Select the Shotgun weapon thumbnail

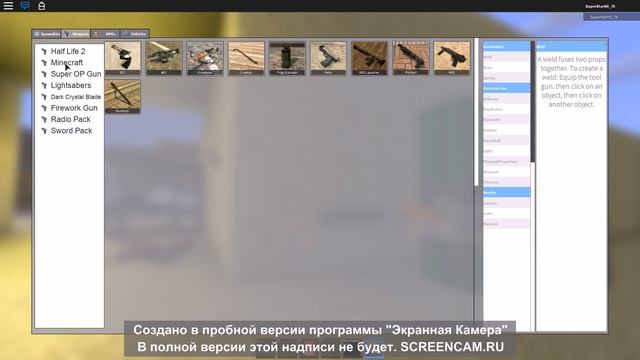[411, 58]
